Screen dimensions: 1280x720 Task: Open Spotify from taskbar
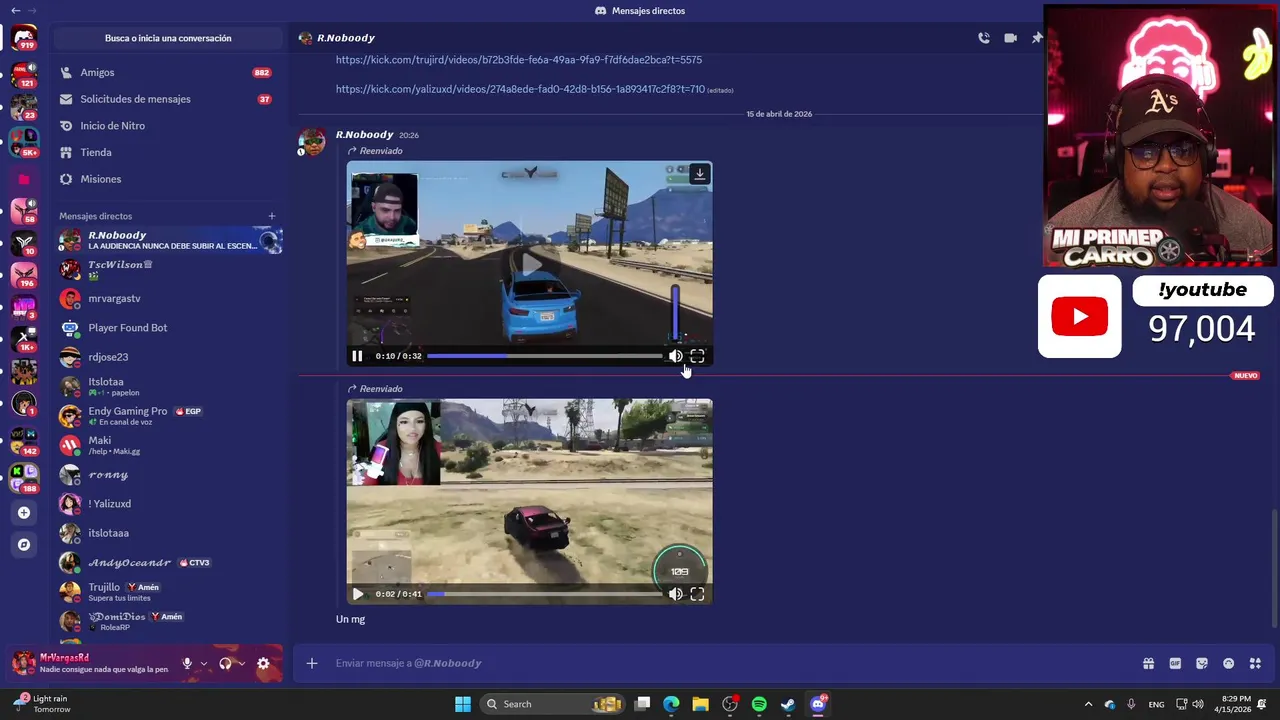tap(759, 704)
